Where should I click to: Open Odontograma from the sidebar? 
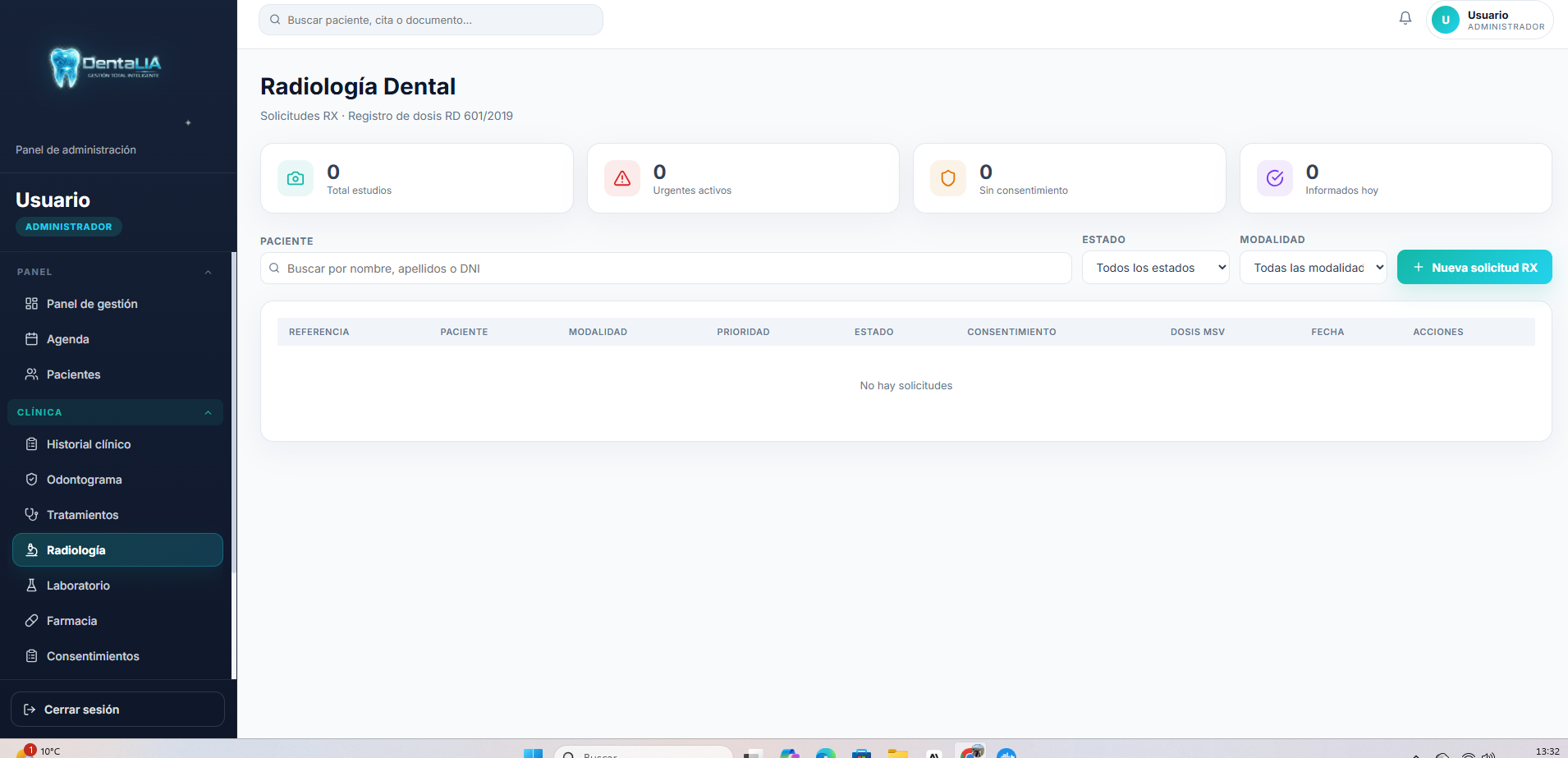click(x=84, y=480)
